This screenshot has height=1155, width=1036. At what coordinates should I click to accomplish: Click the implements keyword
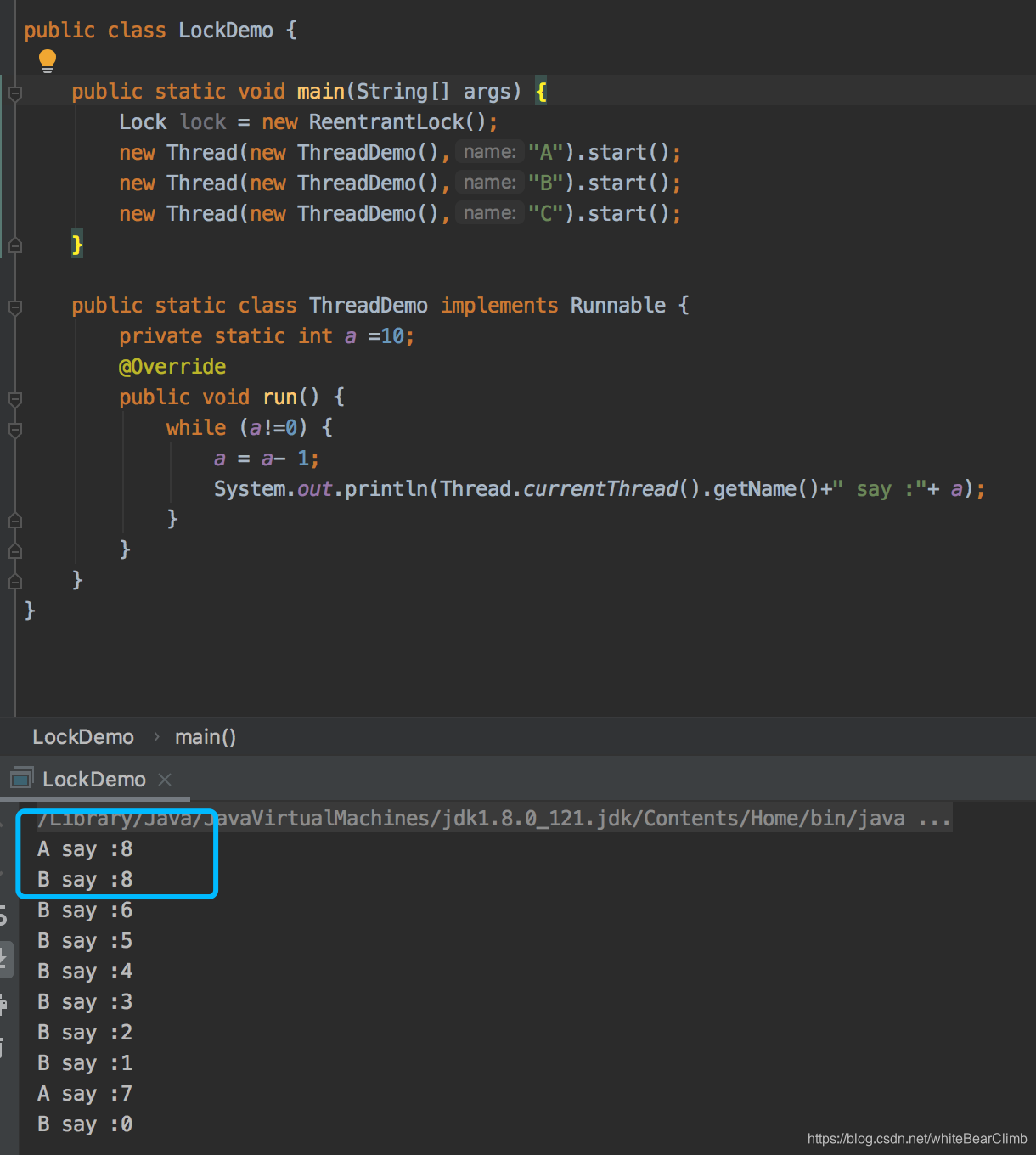tap(499, 306)
